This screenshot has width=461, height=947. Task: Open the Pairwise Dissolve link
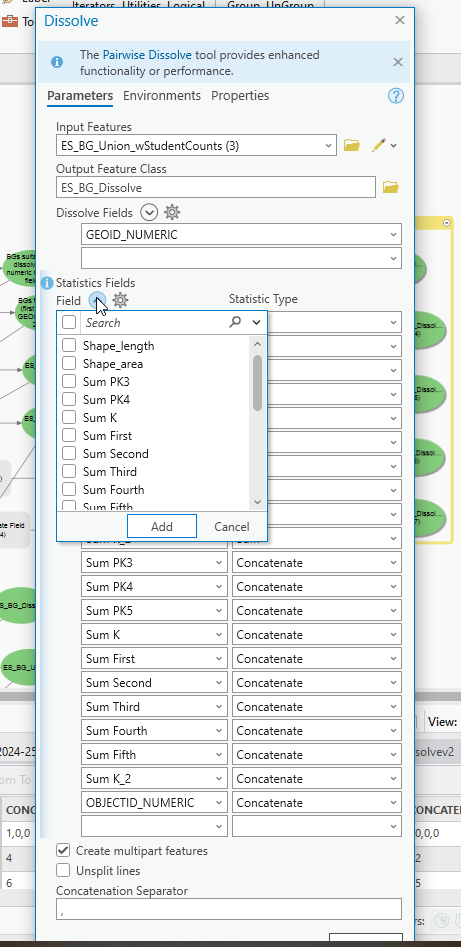[147, 54]
